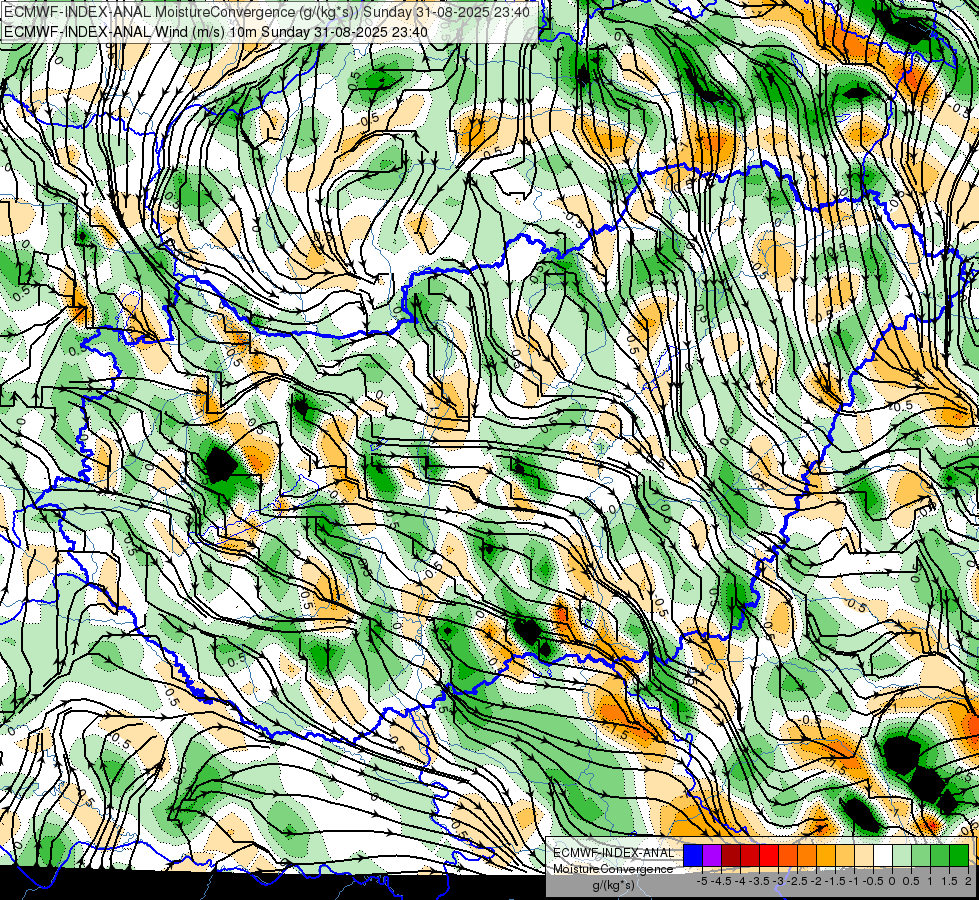Click the legend label ECMWF-INDEX-ANAL

(x=614, y=853)
